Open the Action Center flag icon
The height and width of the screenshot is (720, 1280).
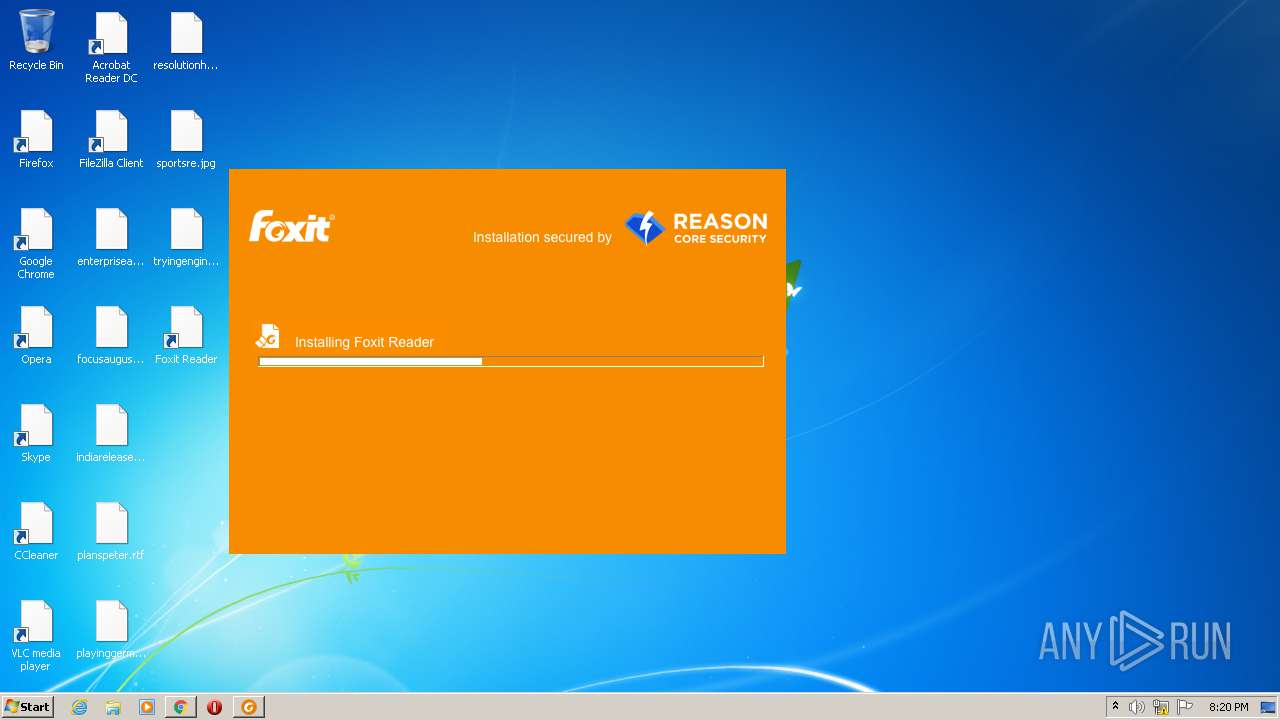coord(1185,707)
